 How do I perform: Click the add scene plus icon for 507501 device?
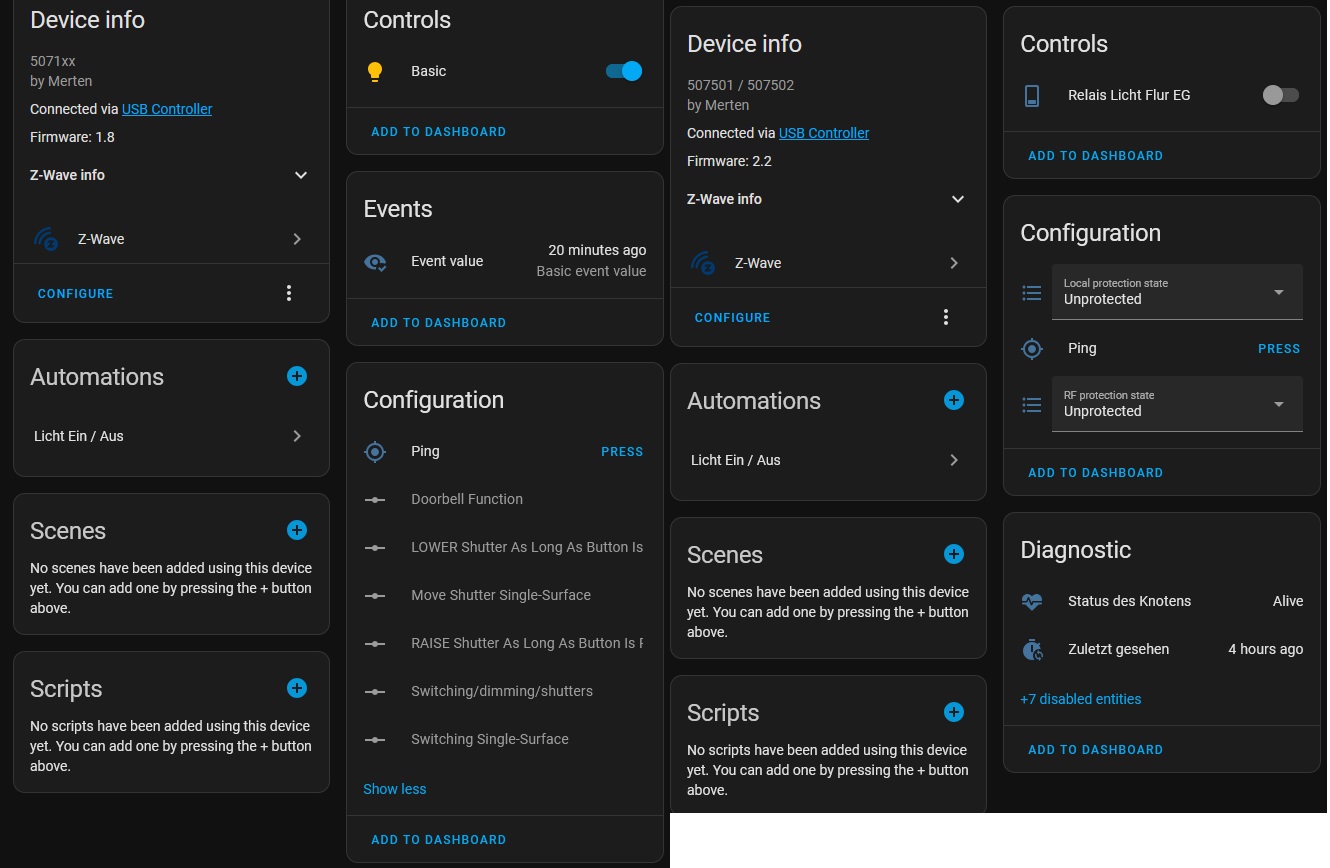click(x=954, y=554)
